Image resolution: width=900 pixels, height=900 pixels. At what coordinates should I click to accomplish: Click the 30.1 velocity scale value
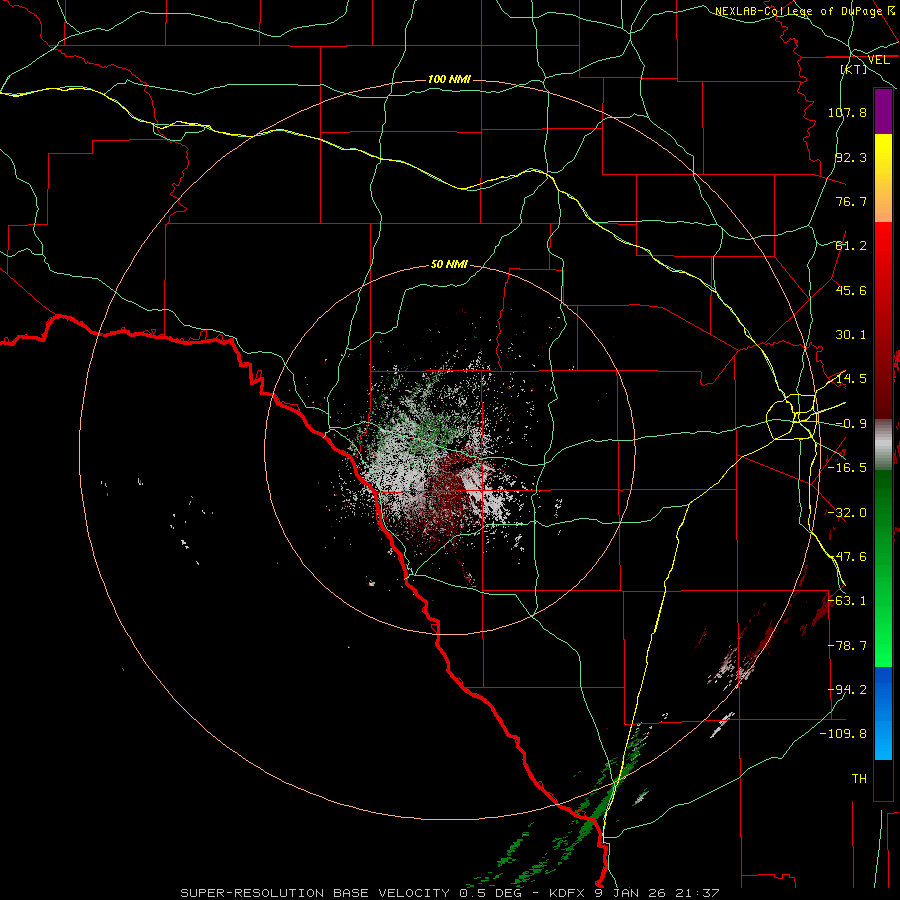click(851, 335)
